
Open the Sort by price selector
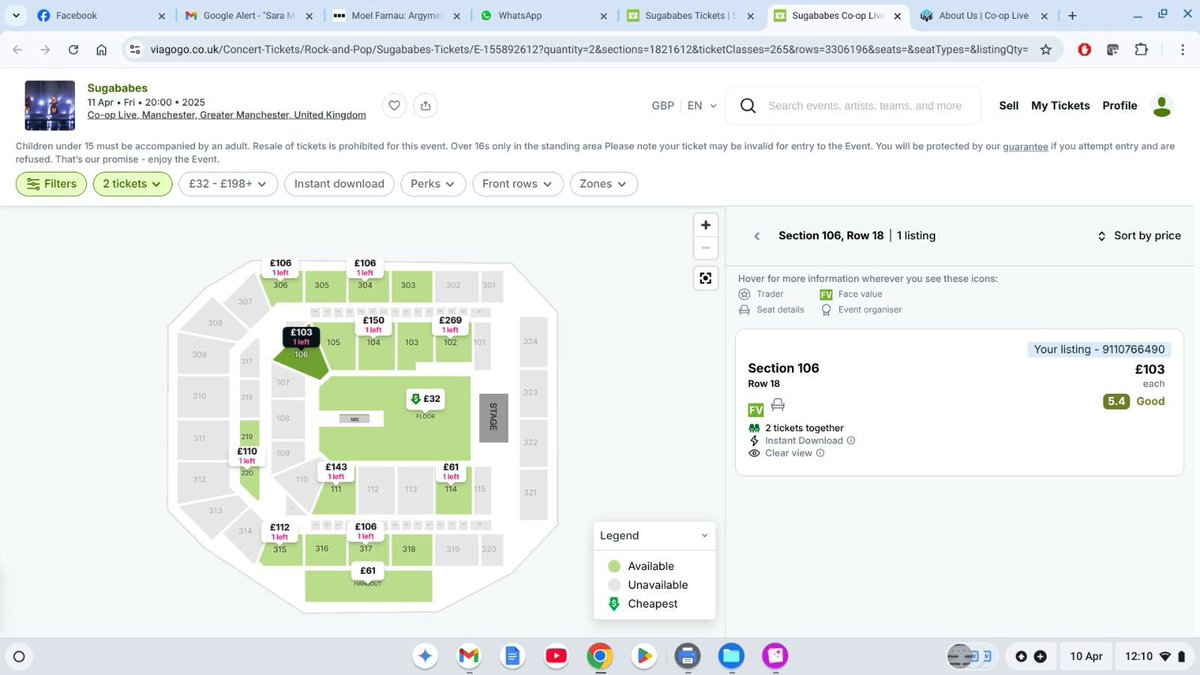[x=1139, y=236]
